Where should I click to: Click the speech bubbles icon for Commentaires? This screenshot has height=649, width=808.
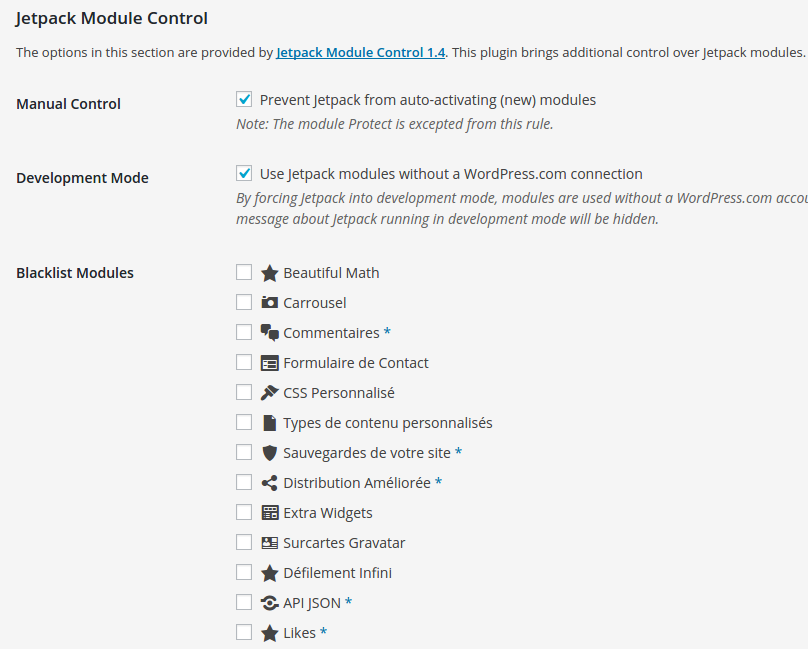point(269,333)
